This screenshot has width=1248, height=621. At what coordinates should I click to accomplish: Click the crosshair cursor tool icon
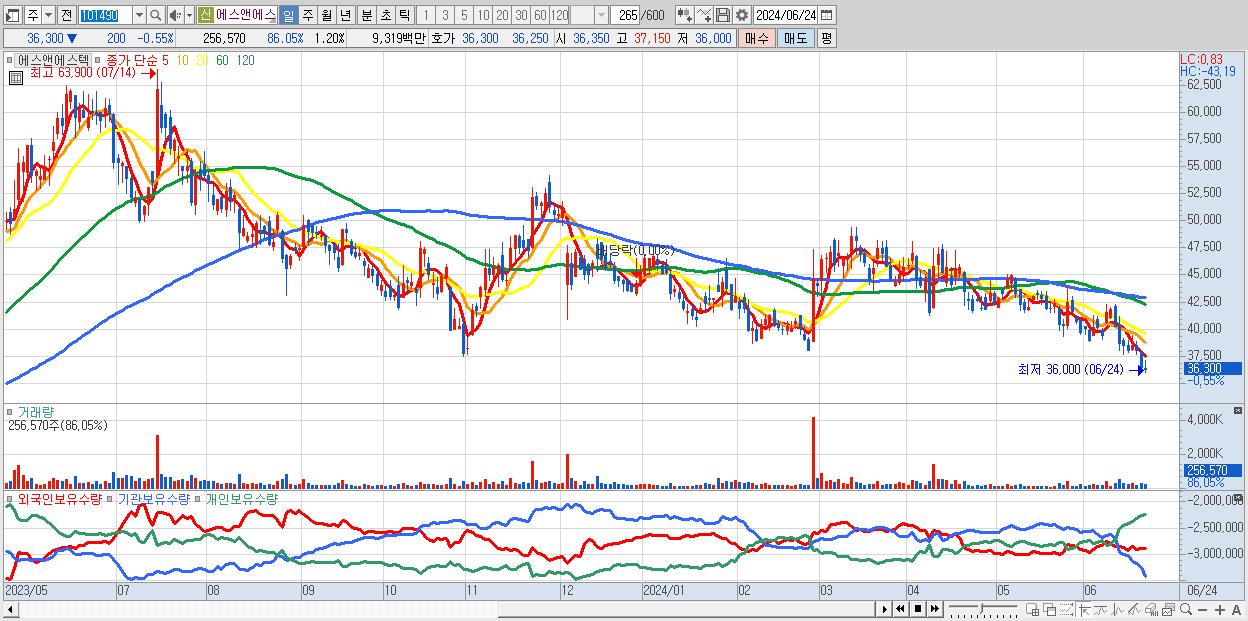tap(1084, 609)
